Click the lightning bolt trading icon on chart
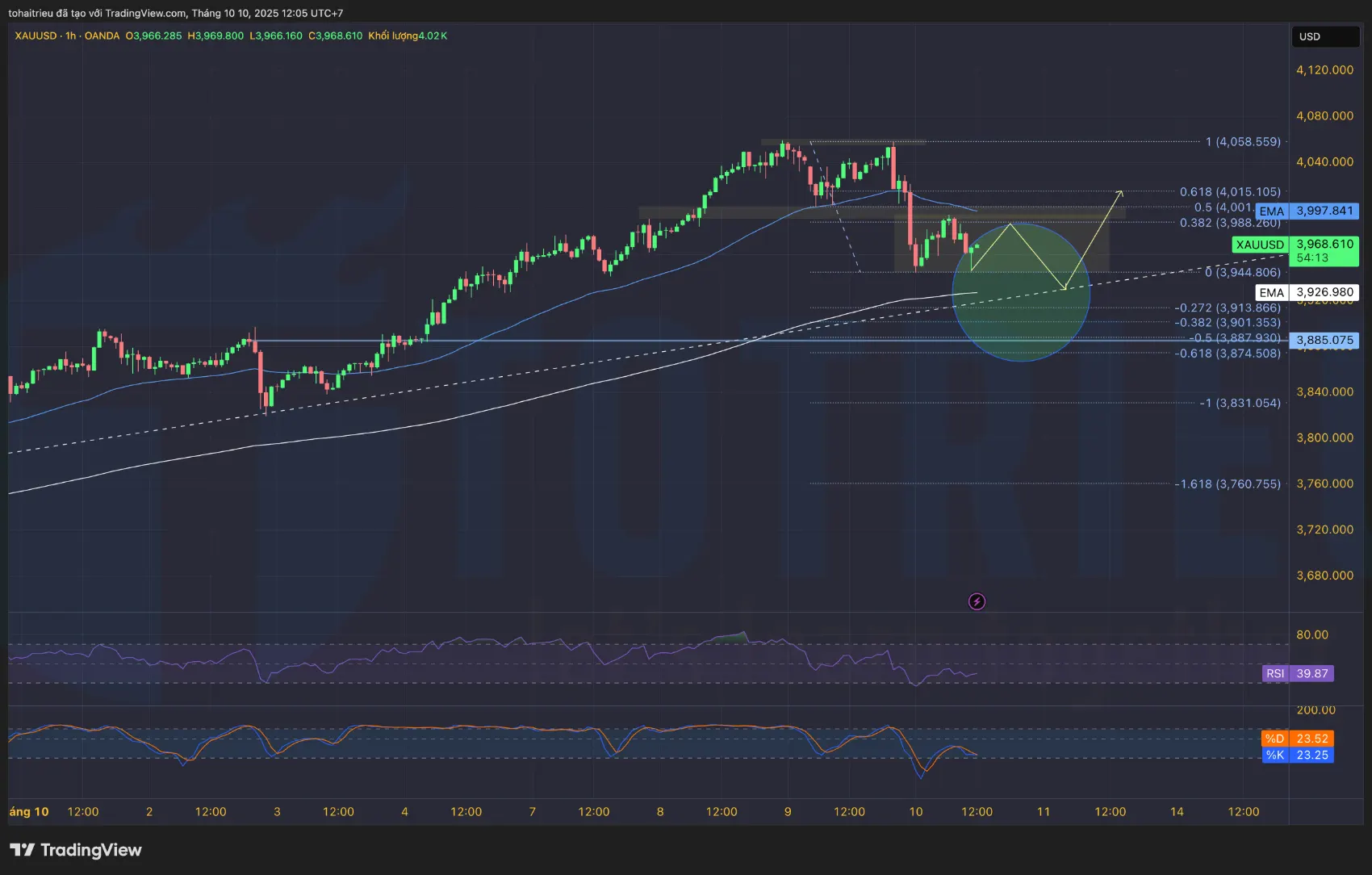 pyautogui.click(x=977, y=601)
